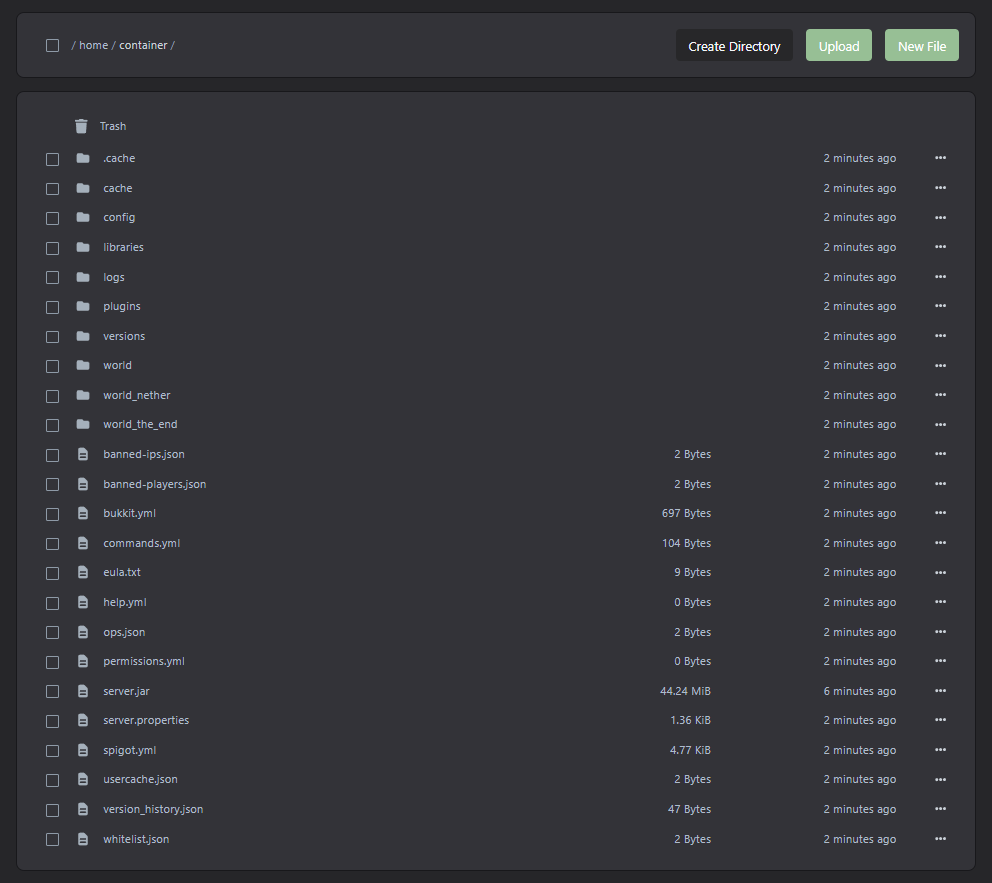Open the commands.yml file name
Image resolution: width=992 pixels, height=883 pixels.
pyautogui.click(x=141, y=543)
